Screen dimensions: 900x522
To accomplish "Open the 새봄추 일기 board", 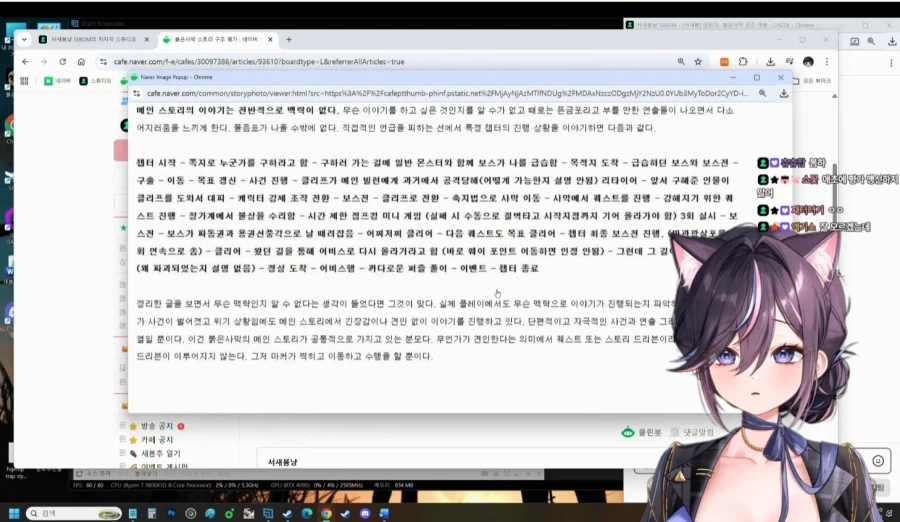I will point(160,454).
